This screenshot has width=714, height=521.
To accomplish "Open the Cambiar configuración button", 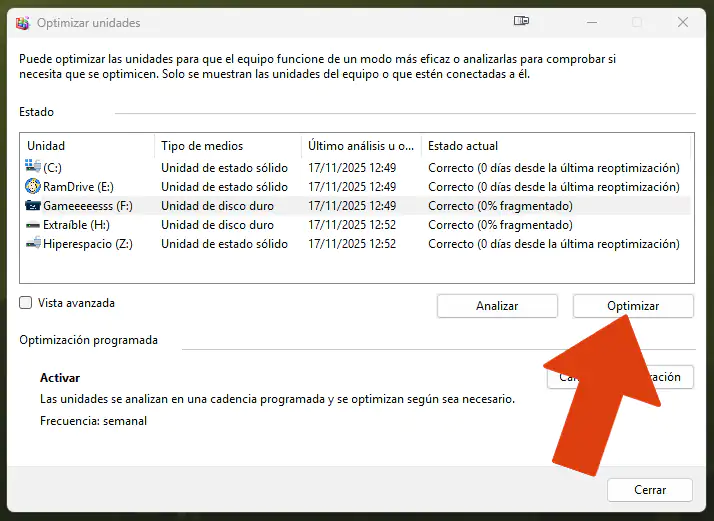I will click(620, 377).
